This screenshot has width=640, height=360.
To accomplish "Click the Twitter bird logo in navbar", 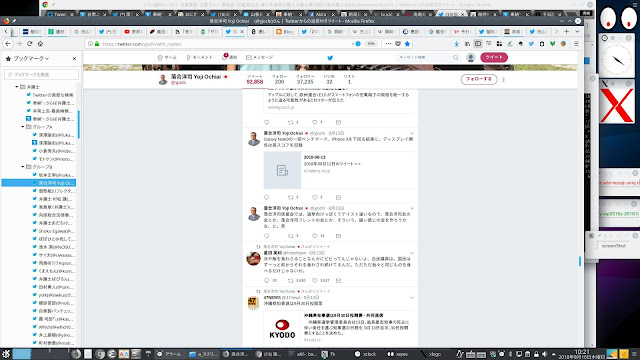I will point(330,58).
